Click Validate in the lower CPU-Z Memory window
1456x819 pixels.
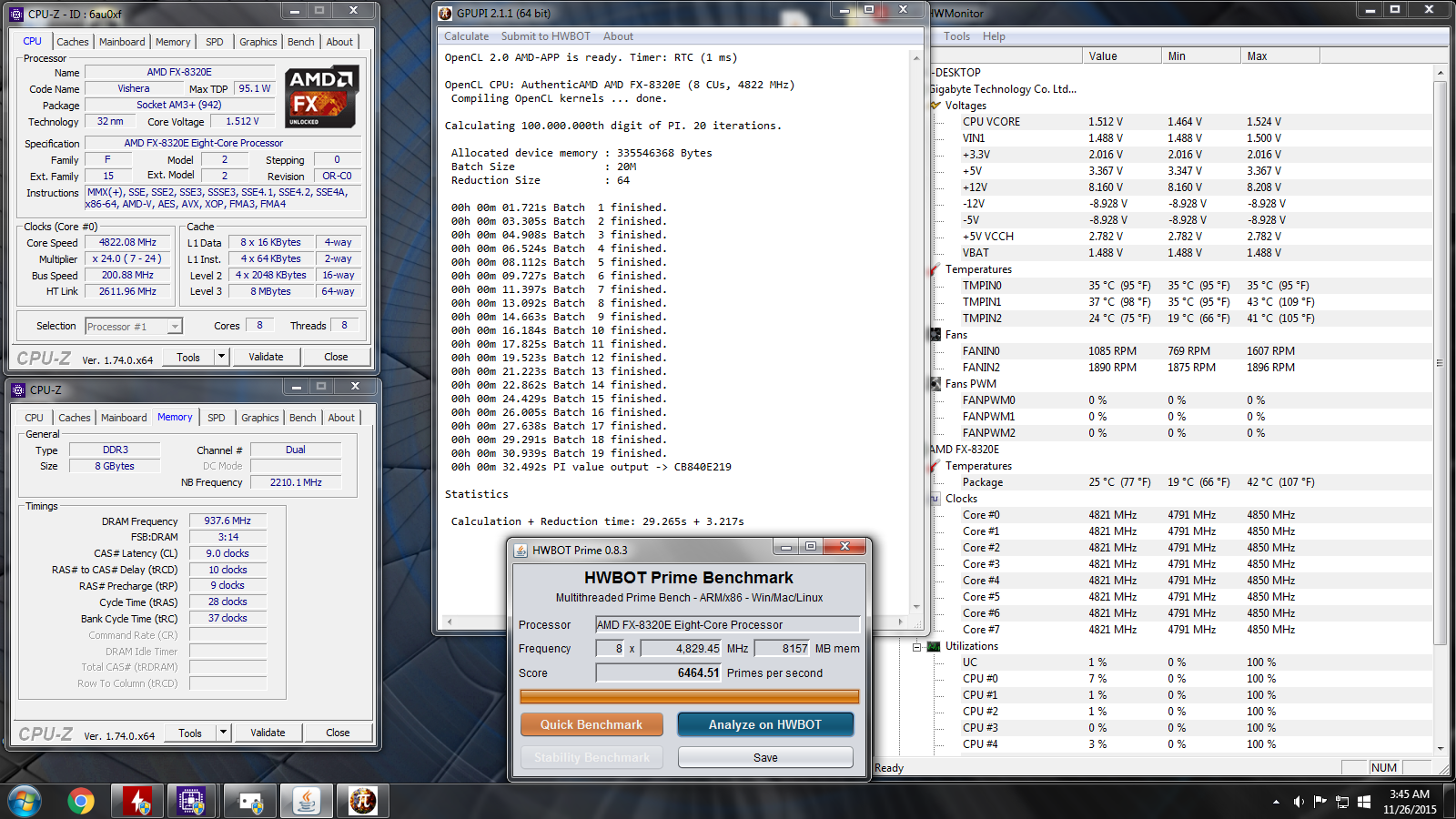268,733
